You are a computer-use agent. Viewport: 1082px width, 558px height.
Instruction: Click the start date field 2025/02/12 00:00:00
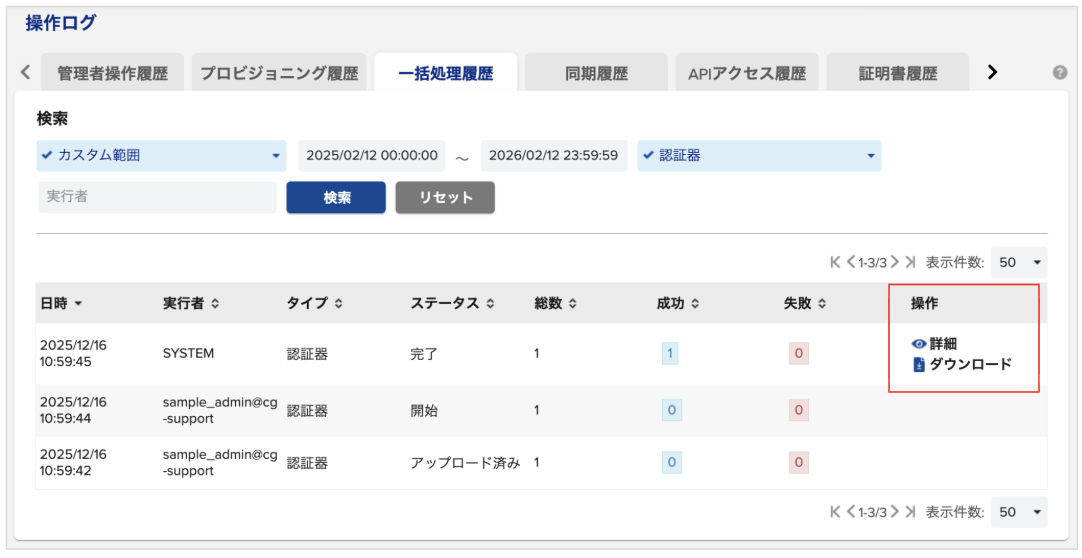[372, 156]
